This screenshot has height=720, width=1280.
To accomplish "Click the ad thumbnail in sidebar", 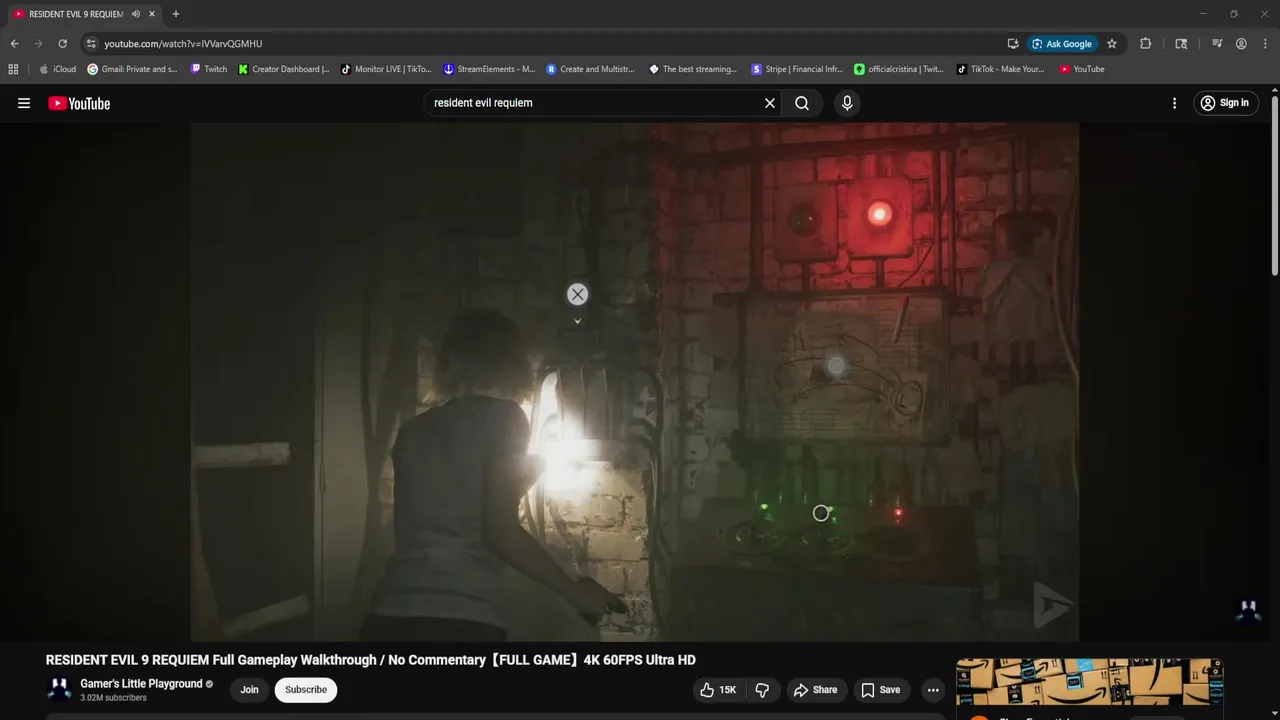I will tap(1089, 684).
